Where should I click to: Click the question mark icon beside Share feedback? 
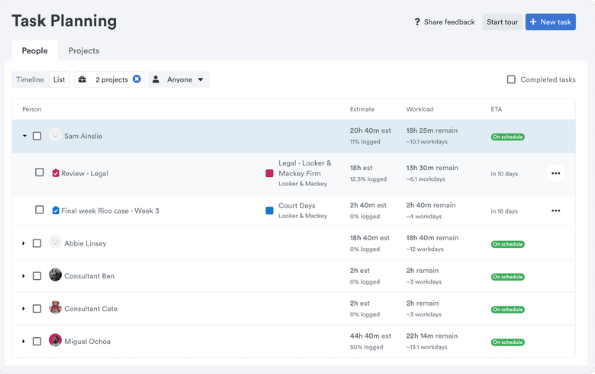[417, 22]
